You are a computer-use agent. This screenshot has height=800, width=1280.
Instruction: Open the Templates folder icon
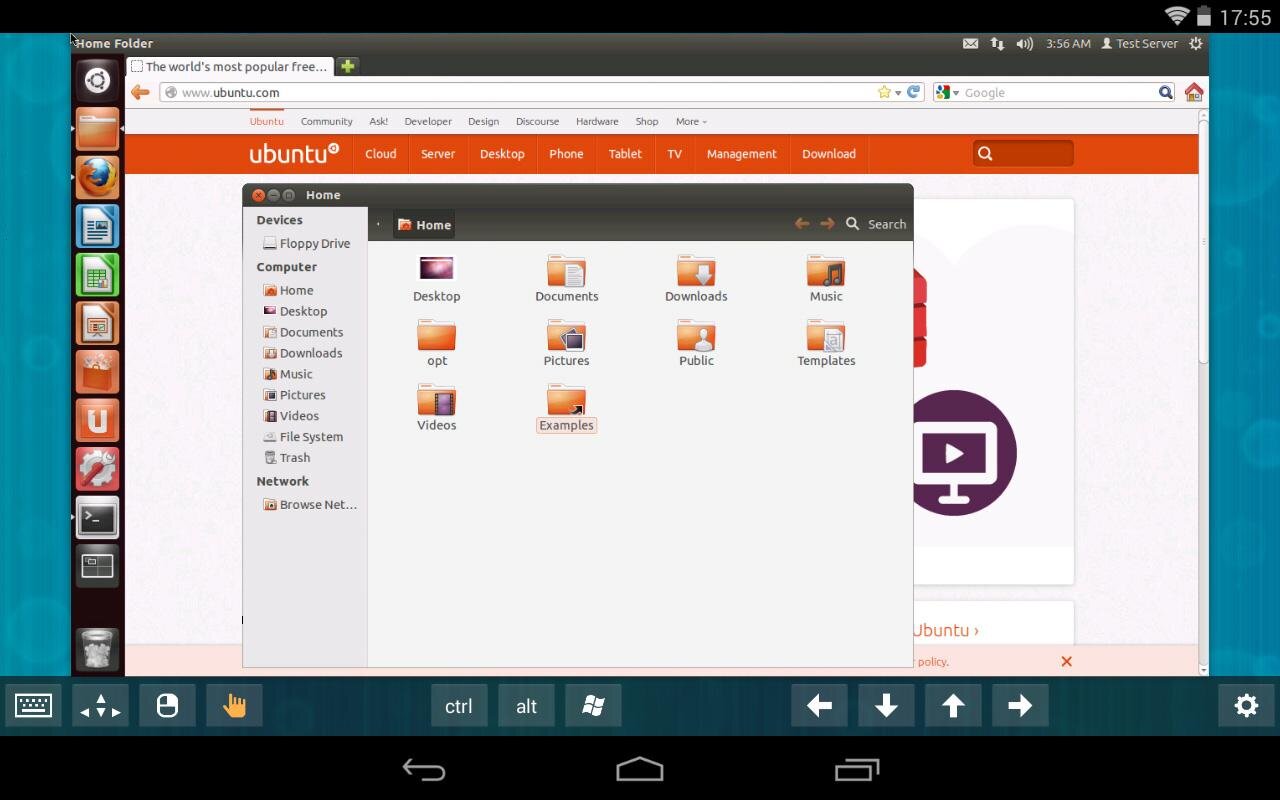[826, 335]
